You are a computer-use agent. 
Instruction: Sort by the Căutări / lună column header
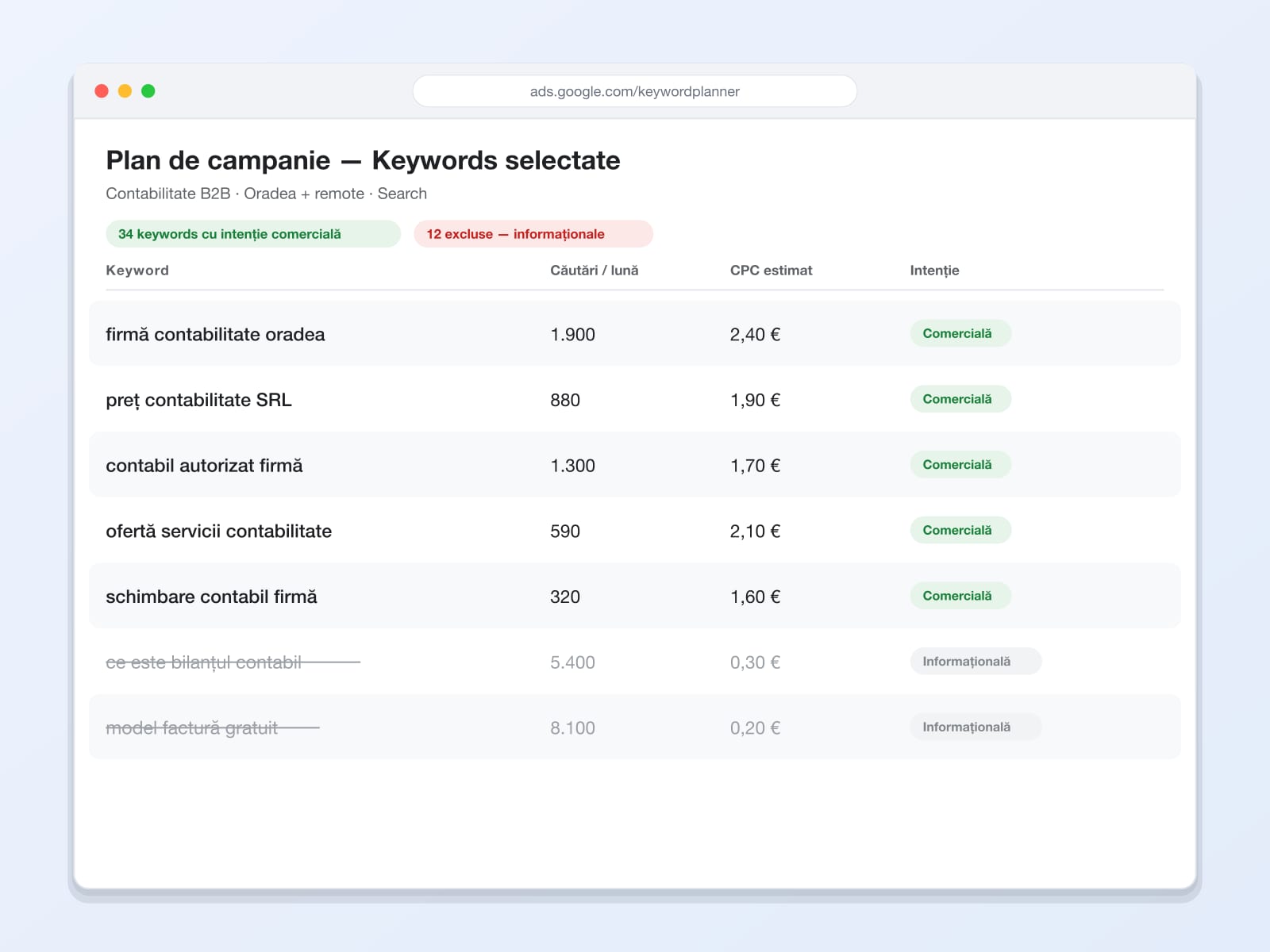[x=595, y=271]
